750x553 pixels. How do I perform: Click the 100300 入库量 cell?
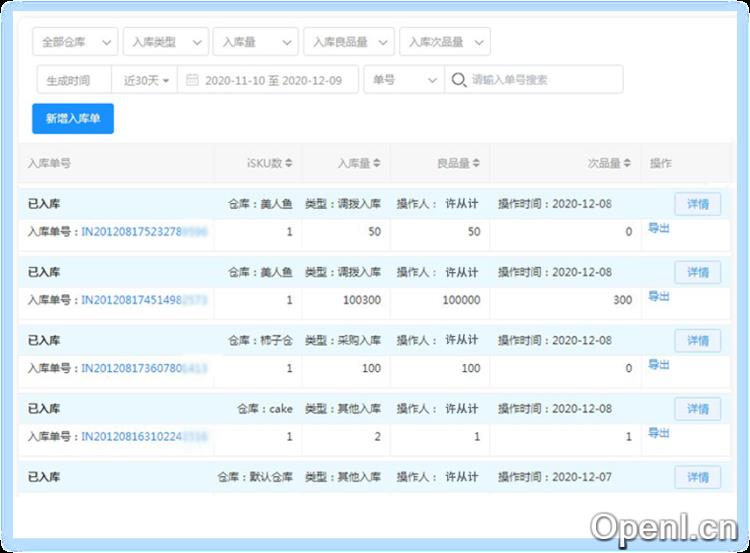point(362,300)
